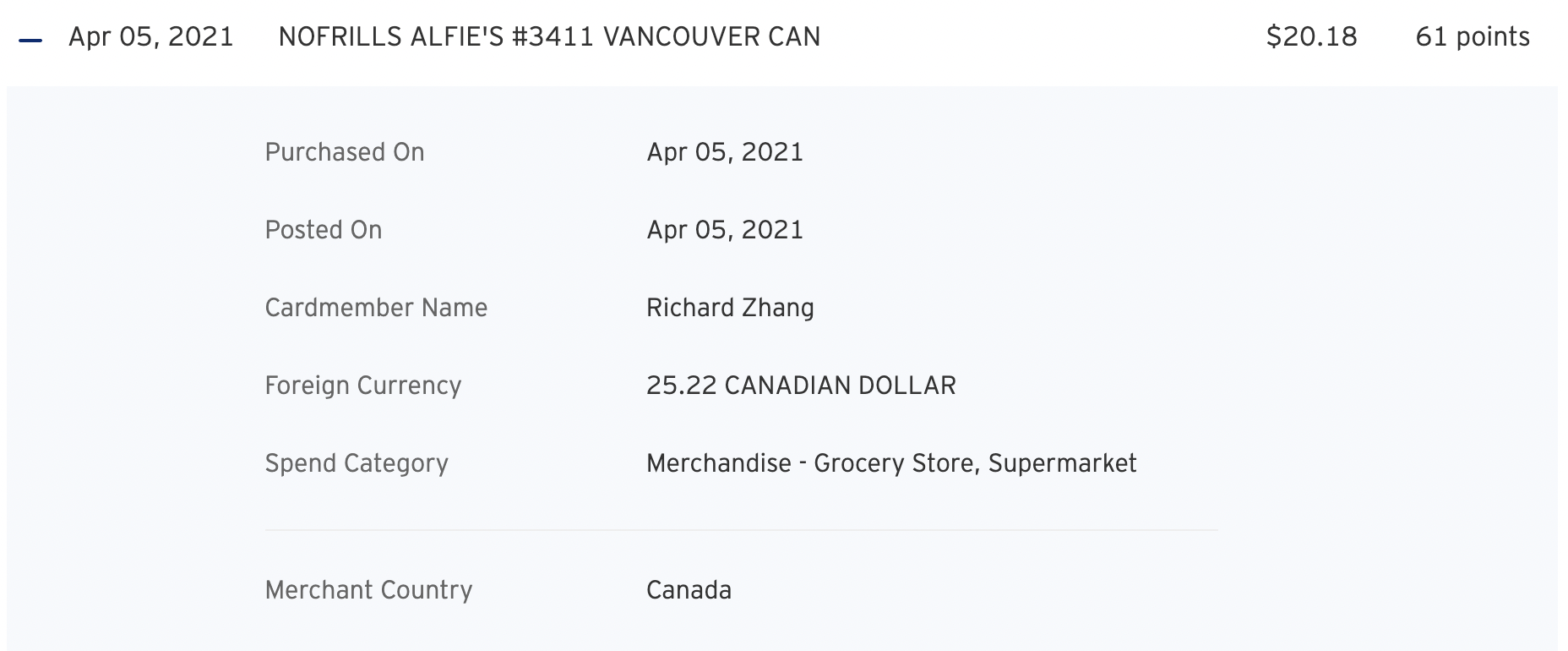Screen dimensions: 1568x651
Task: Click the Richard Zhang cardmember name
Action: (x=730, y=308)
